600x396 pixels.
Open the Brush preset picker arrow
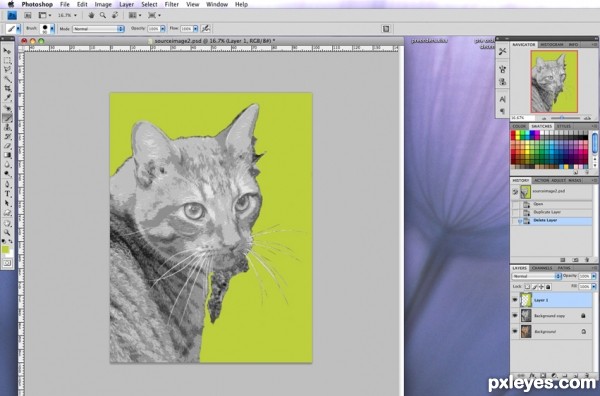coord(52,29)
